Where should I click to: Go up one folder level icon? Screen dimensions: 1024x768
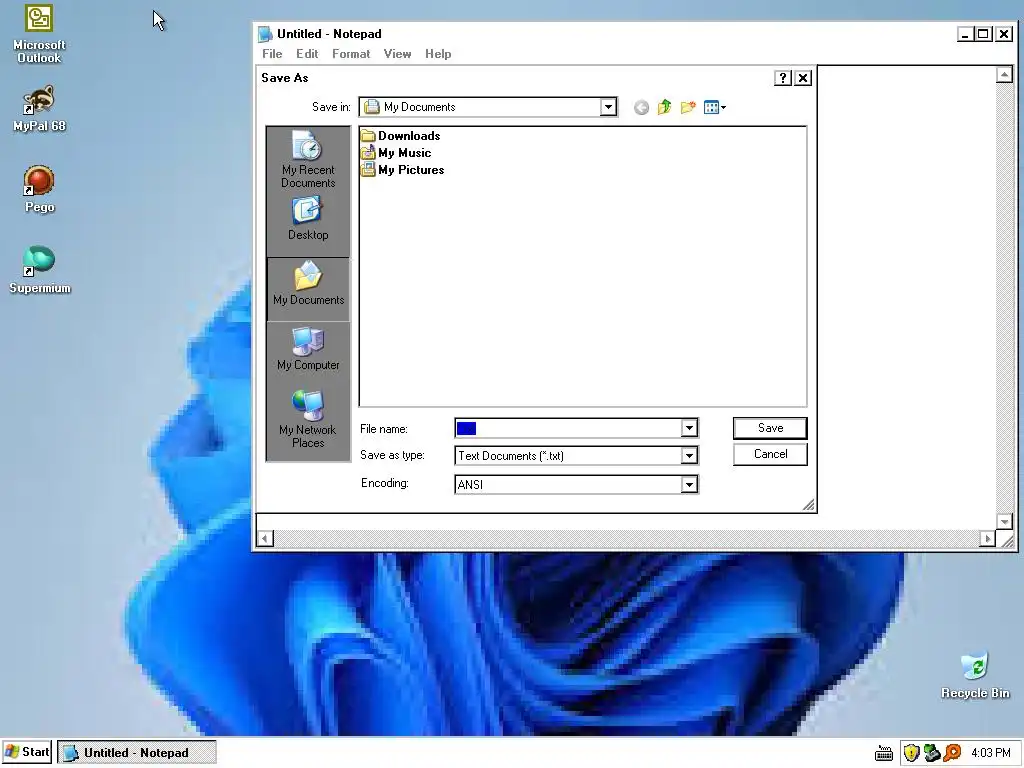pos(664,107)
